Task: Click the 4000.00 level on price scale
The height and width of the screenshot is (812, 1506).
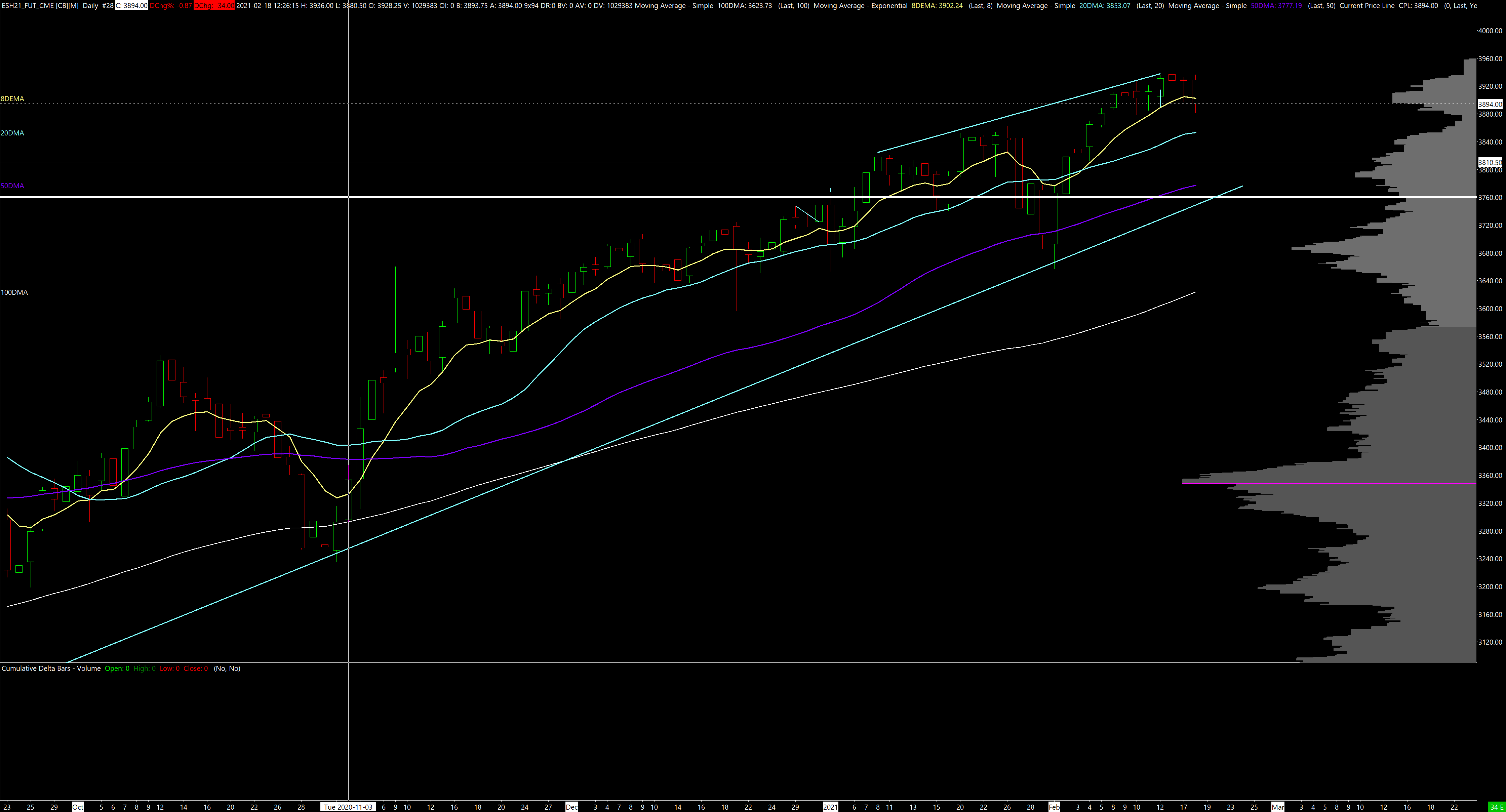Action: tap(1490, 30)
